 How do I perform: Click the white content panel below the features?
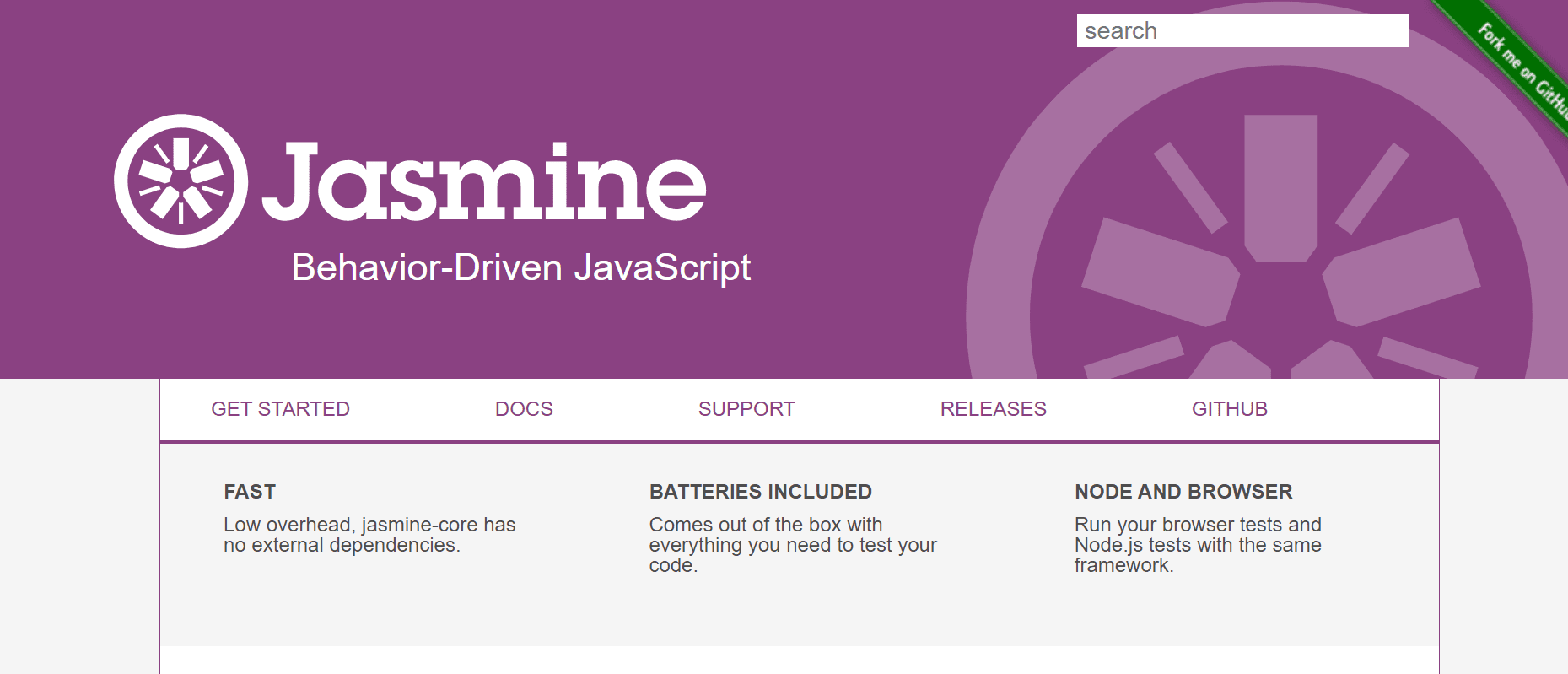799,660
